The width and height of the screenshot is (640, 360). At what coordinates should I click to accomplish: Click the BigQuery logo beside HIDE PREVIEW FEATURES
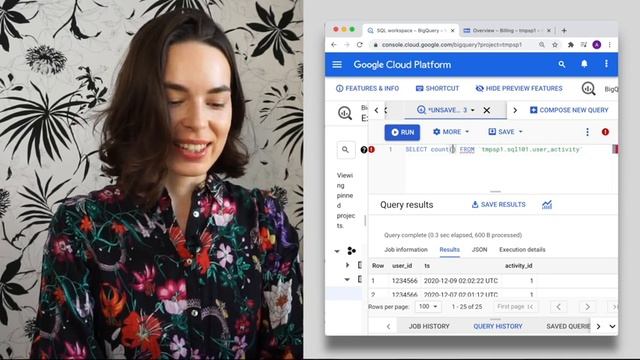[x=588, y=89]
